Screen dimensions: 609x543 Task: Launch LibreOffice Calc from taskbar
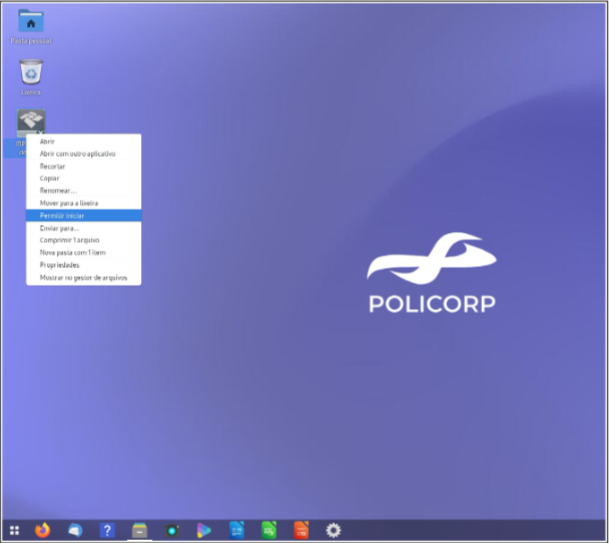click(269, 530)
